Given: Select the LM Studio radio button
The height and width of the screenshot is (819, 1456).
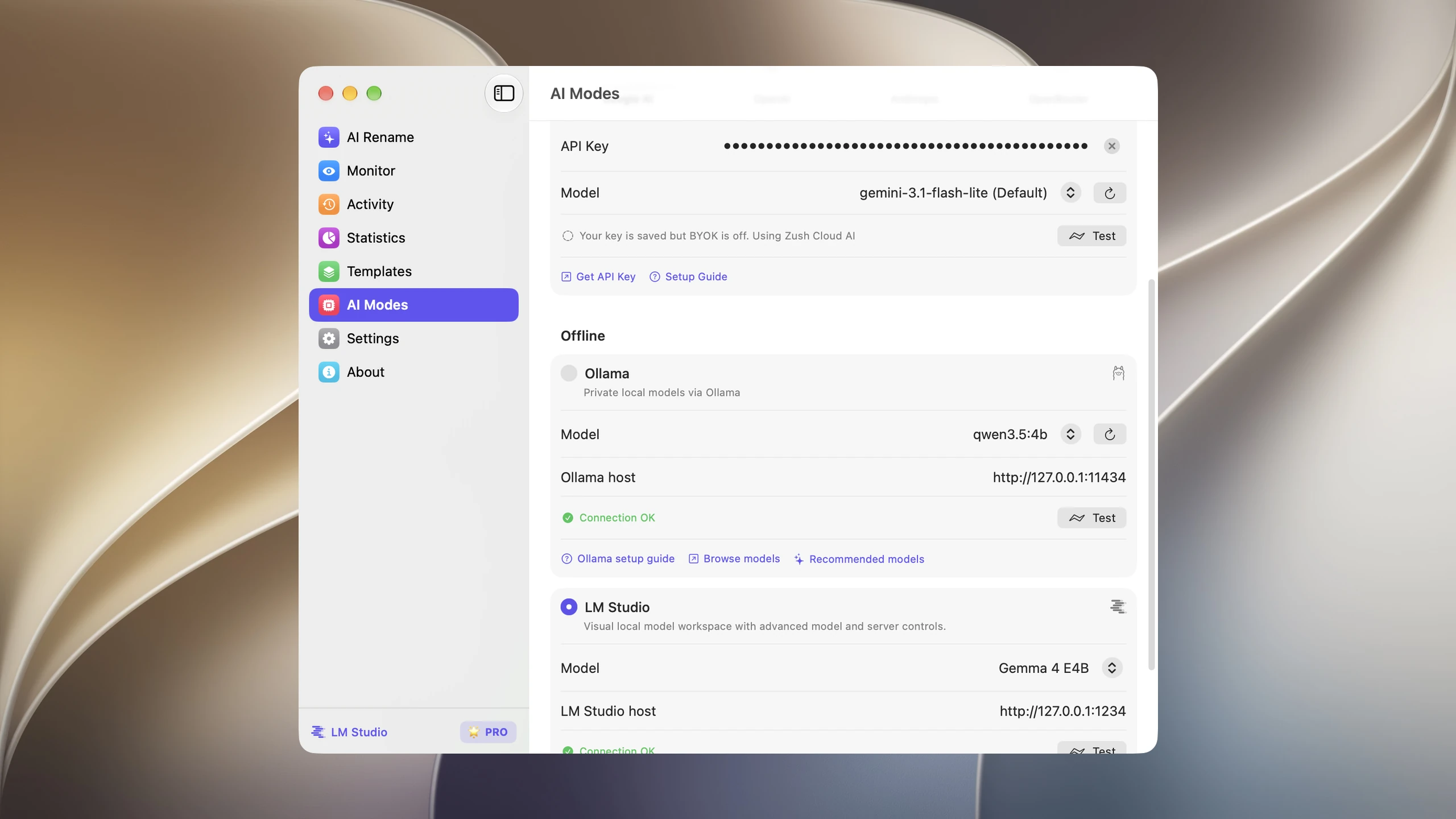Looking at the screenshot, I should 569,607.
